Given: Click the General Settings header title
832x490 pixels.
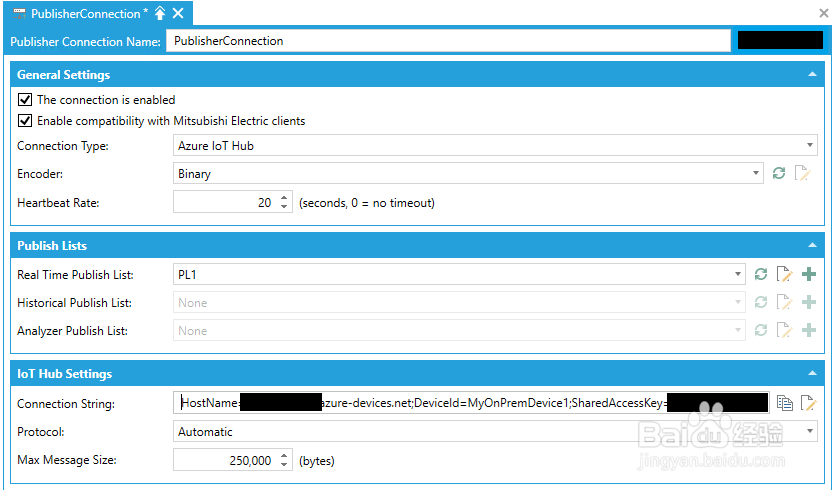Looking at the screenshot, I should [x=64, y=75].
